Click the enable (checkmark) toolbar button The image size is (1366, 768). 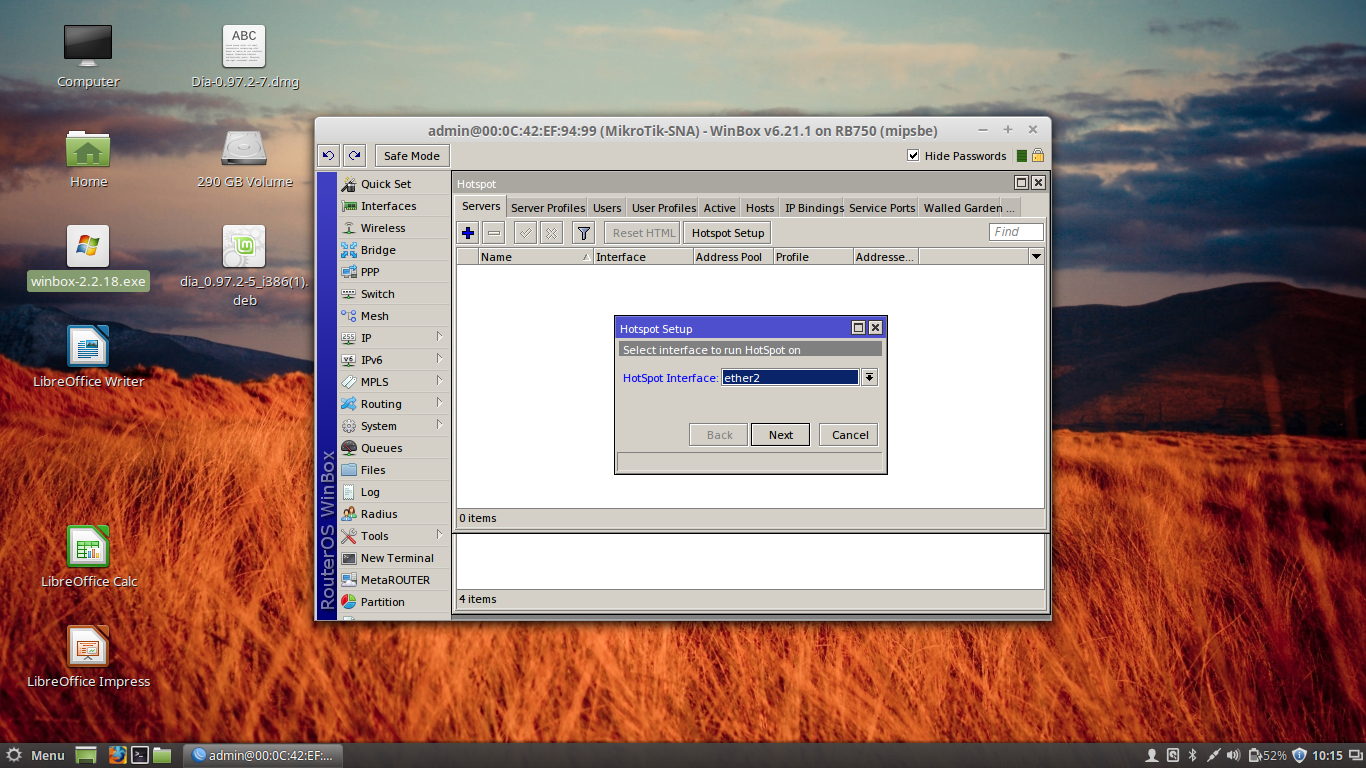pos(525,233)
